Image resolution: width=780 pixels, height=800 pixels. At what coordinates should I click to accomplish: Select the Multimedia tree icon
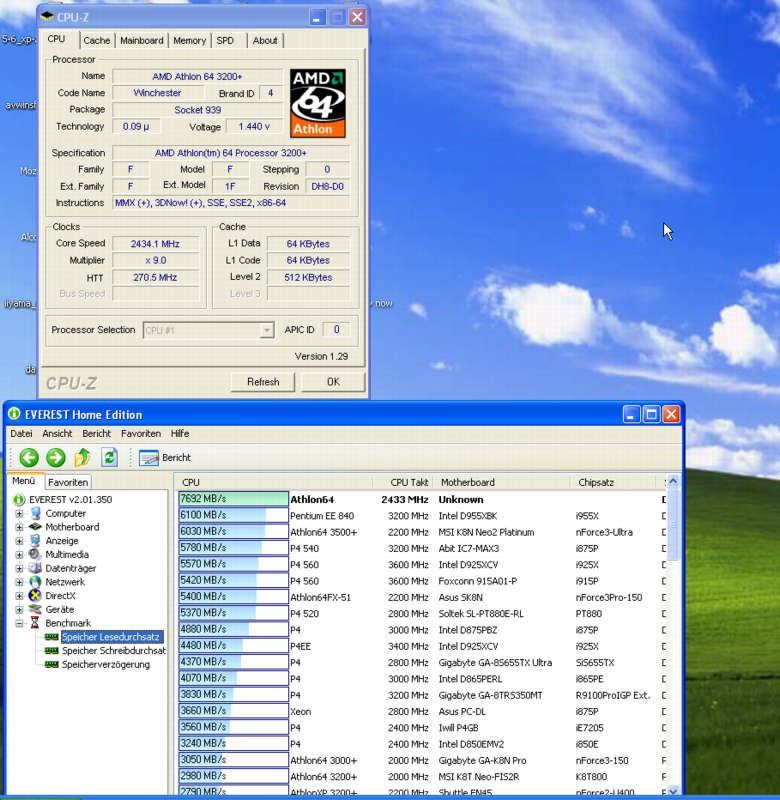click(x=35, y=554)
